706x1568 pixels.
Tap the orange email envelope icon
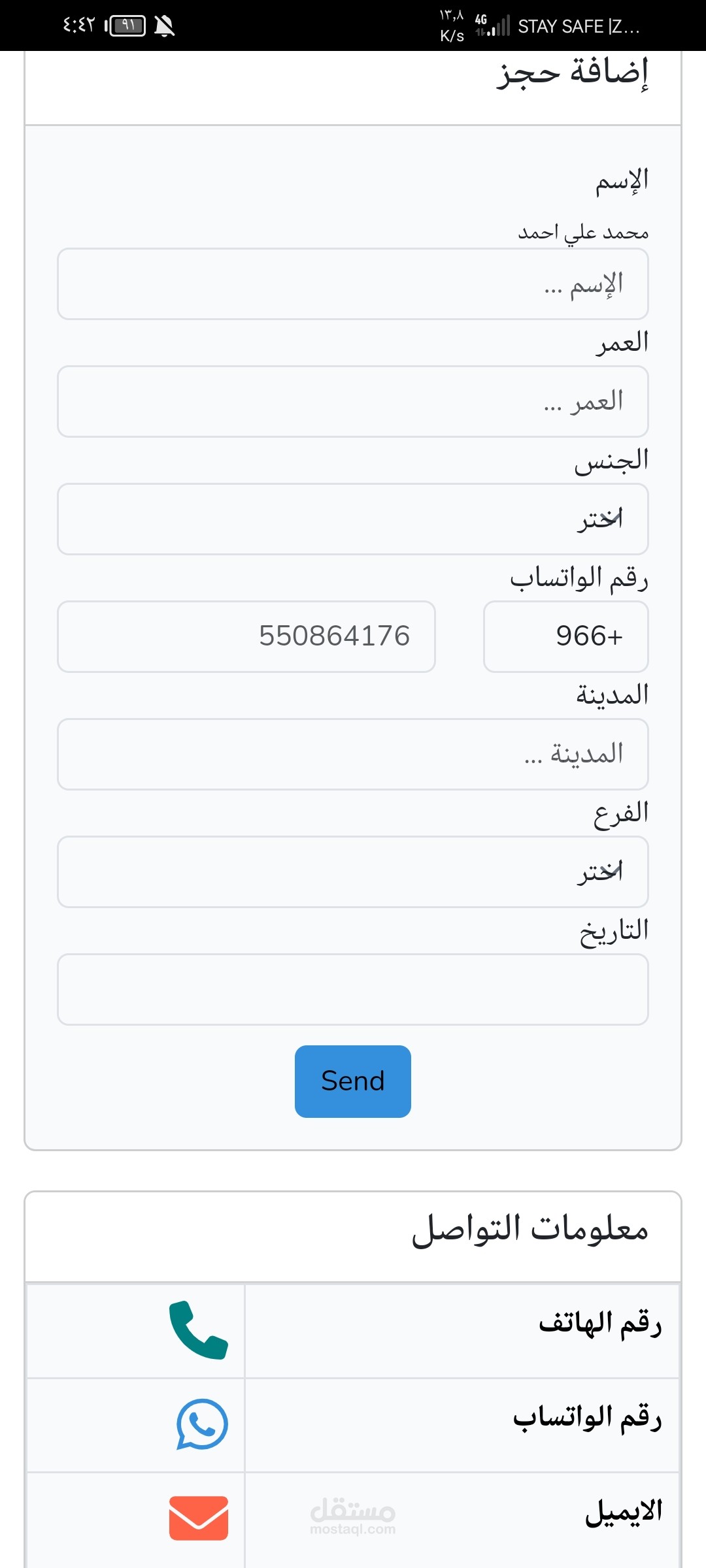199,1518
